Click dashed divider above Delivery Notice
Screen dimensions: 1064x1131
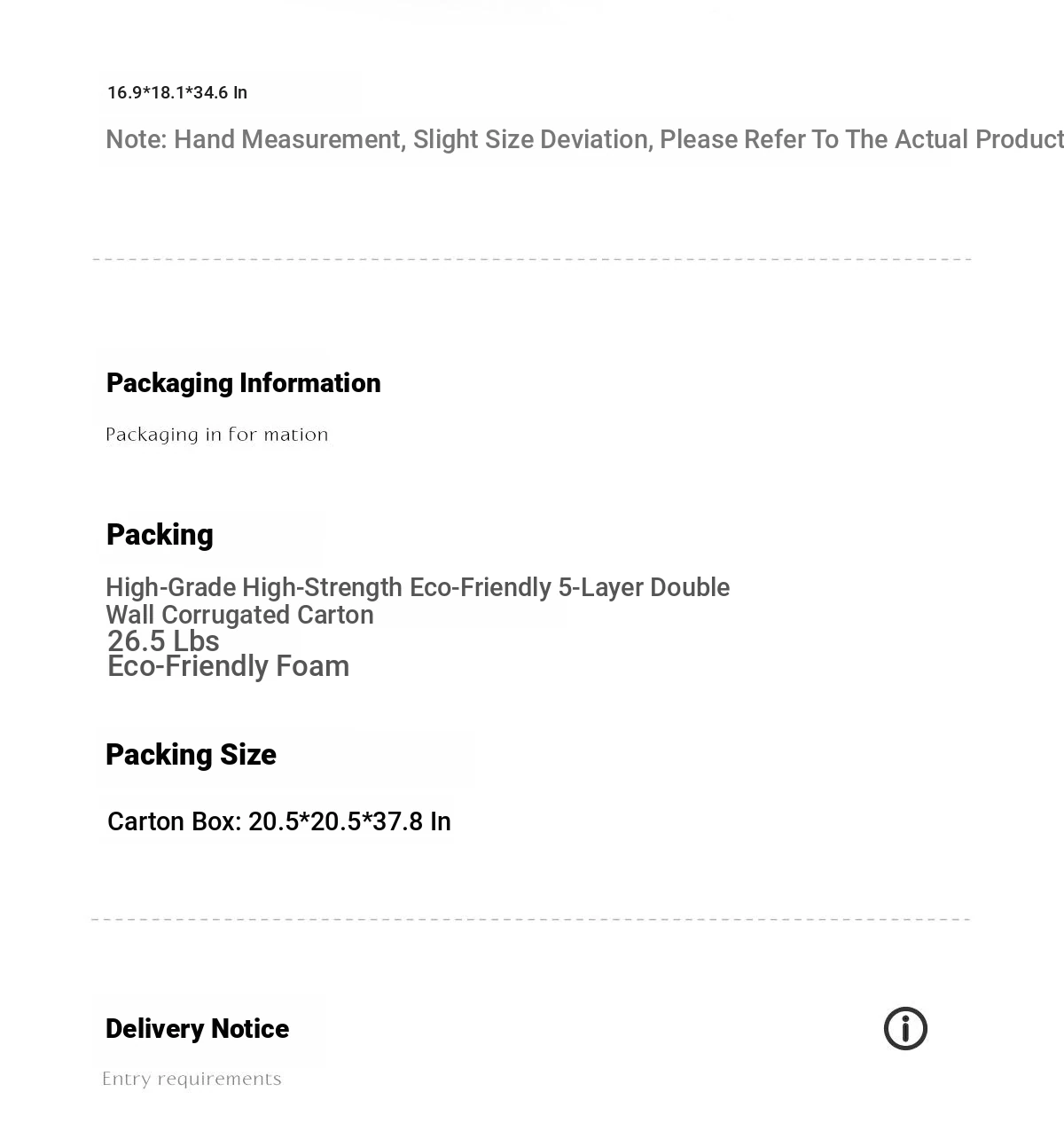(532, 919)
